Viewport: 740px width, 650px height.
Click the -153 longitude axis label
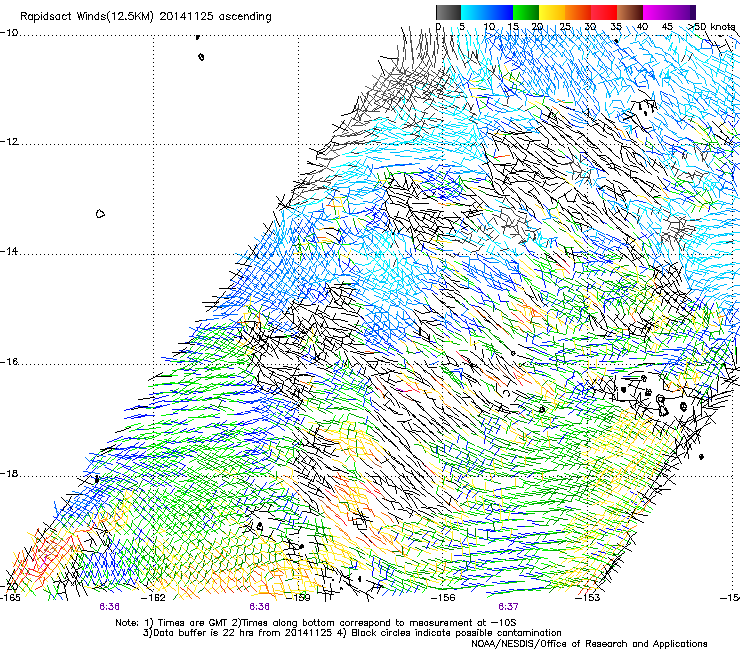(588, 597)
